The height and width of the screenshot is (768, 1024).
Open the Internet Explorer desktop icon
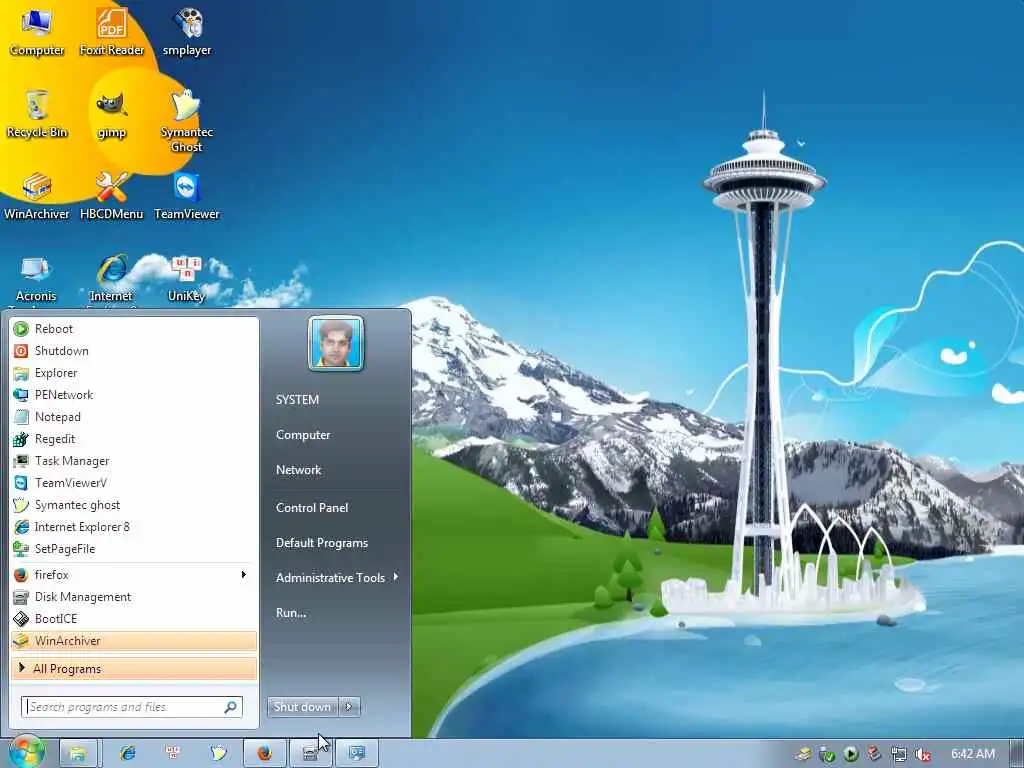tap(112, 280)
